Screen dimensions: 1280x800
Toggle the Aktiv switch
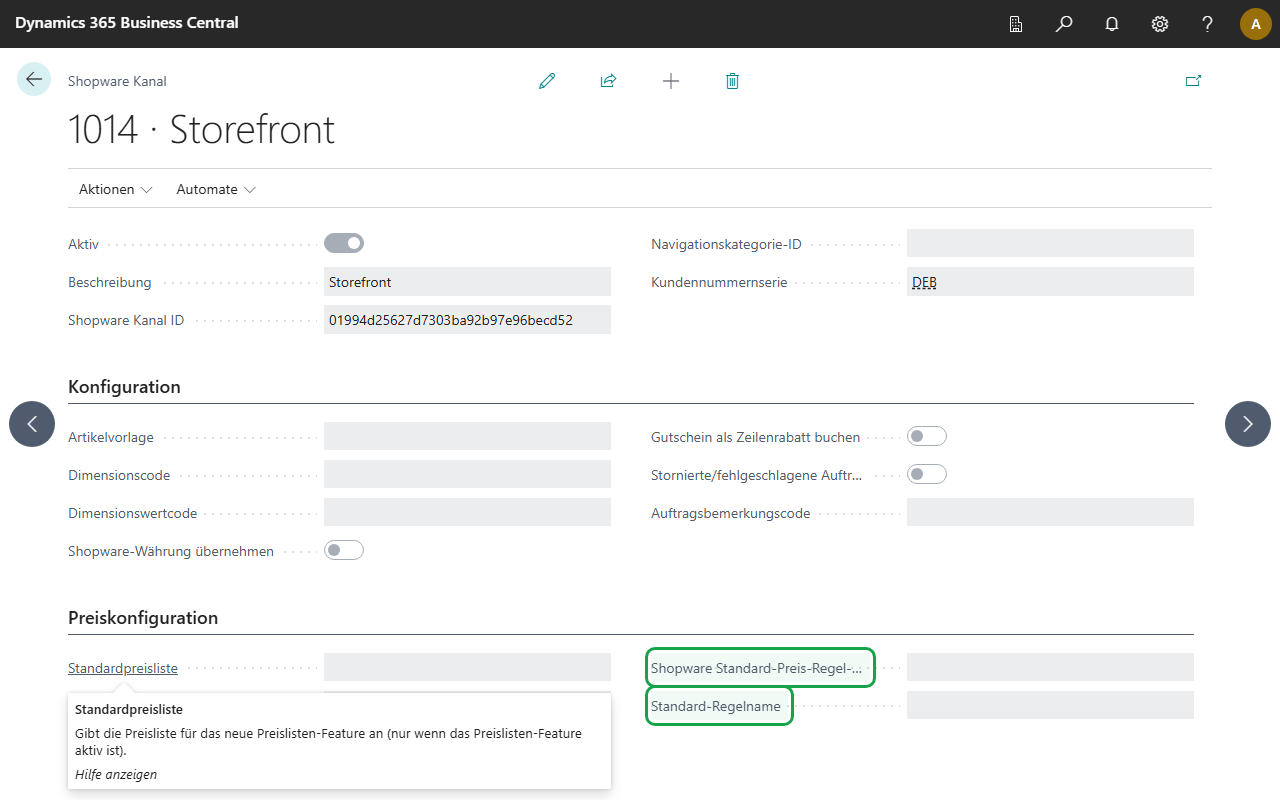[344, 243]
